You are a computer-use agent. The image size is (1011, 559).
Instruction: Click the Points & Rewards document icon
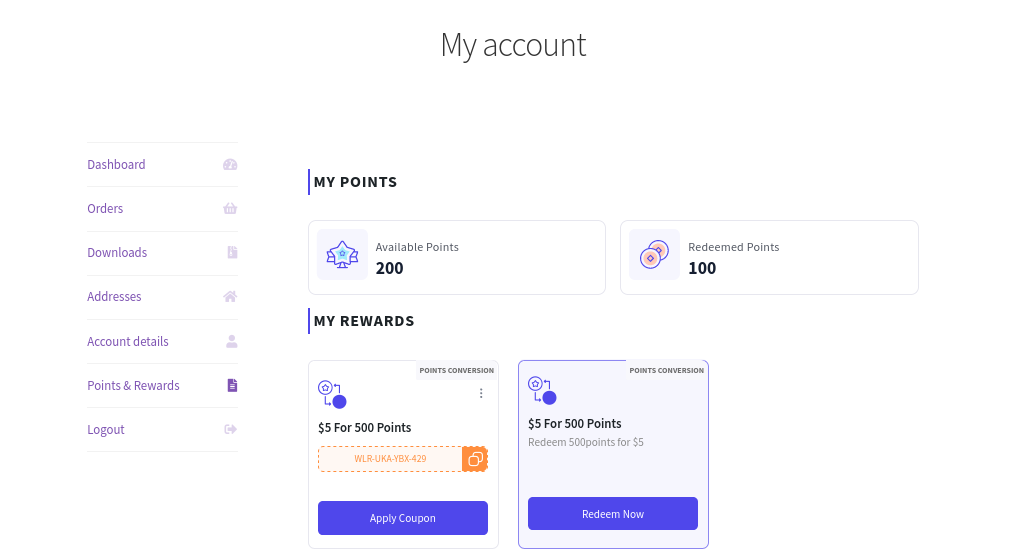(x=232, y=386)
